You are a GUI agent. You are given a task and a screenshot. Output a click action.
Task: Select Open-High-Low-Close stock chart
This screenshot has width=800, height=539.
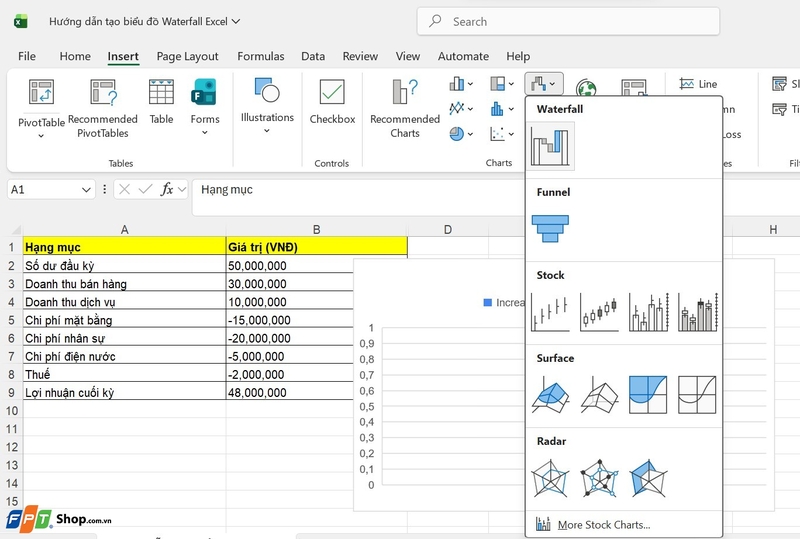pyautogui.click(x=599, y=312)
